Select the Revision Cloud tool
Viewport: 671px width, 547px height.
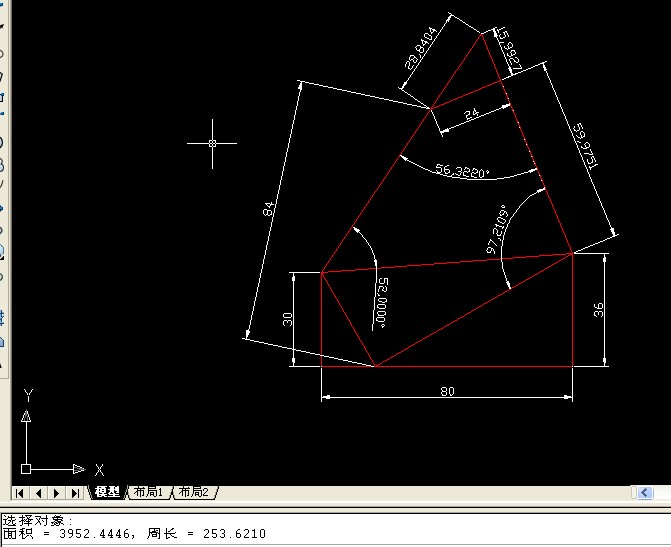point(1,165)
